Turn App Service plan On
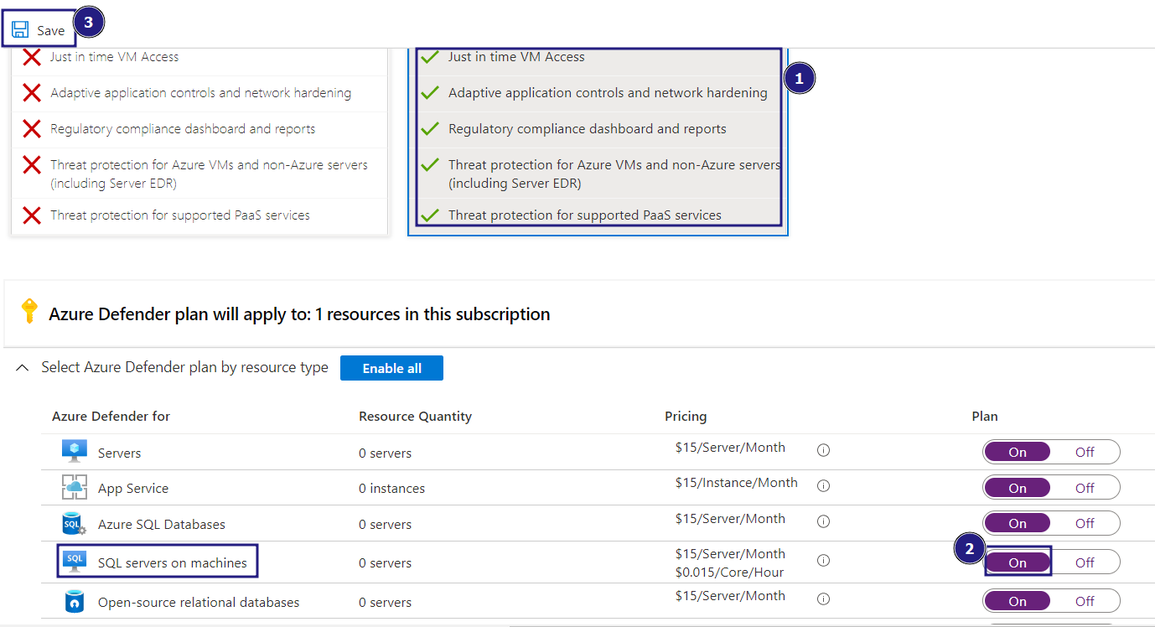 coord(1017,488)
